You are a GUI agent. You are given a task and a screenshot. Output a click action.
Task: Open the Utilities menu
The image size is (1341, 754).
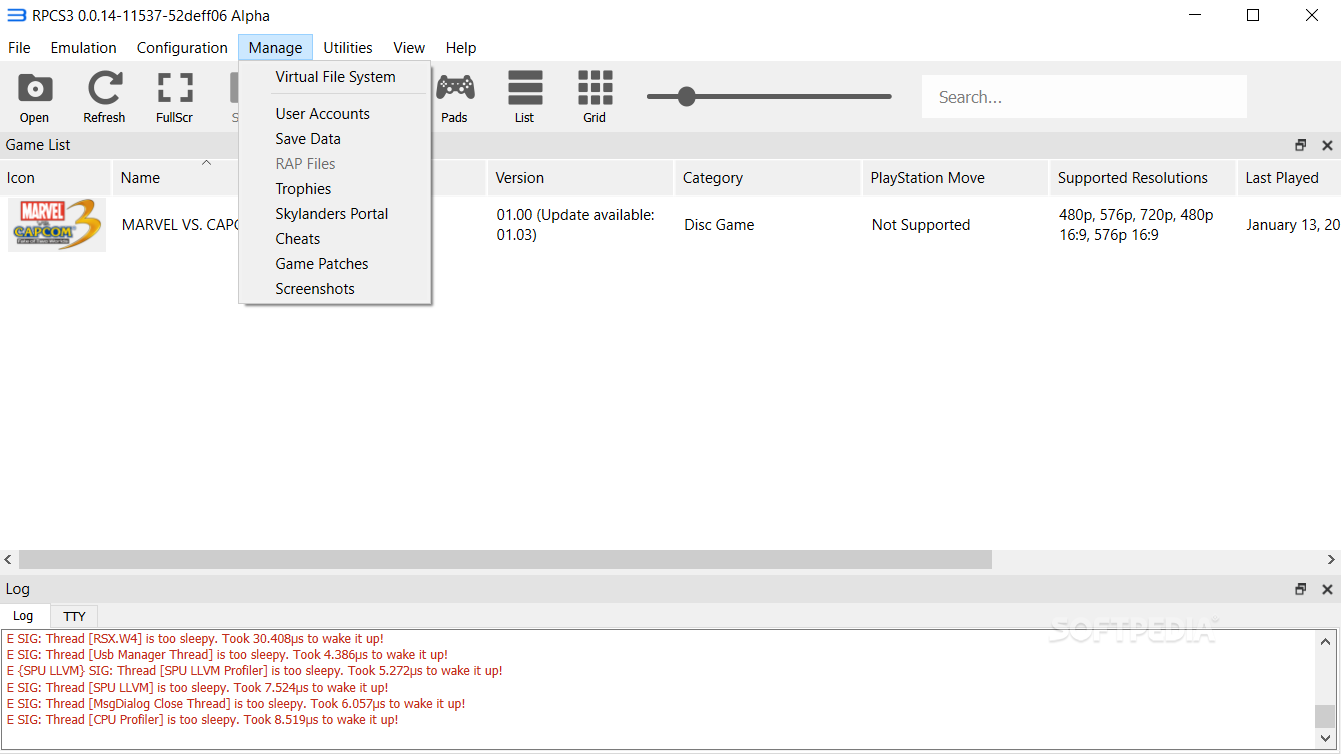click(348, 47)
